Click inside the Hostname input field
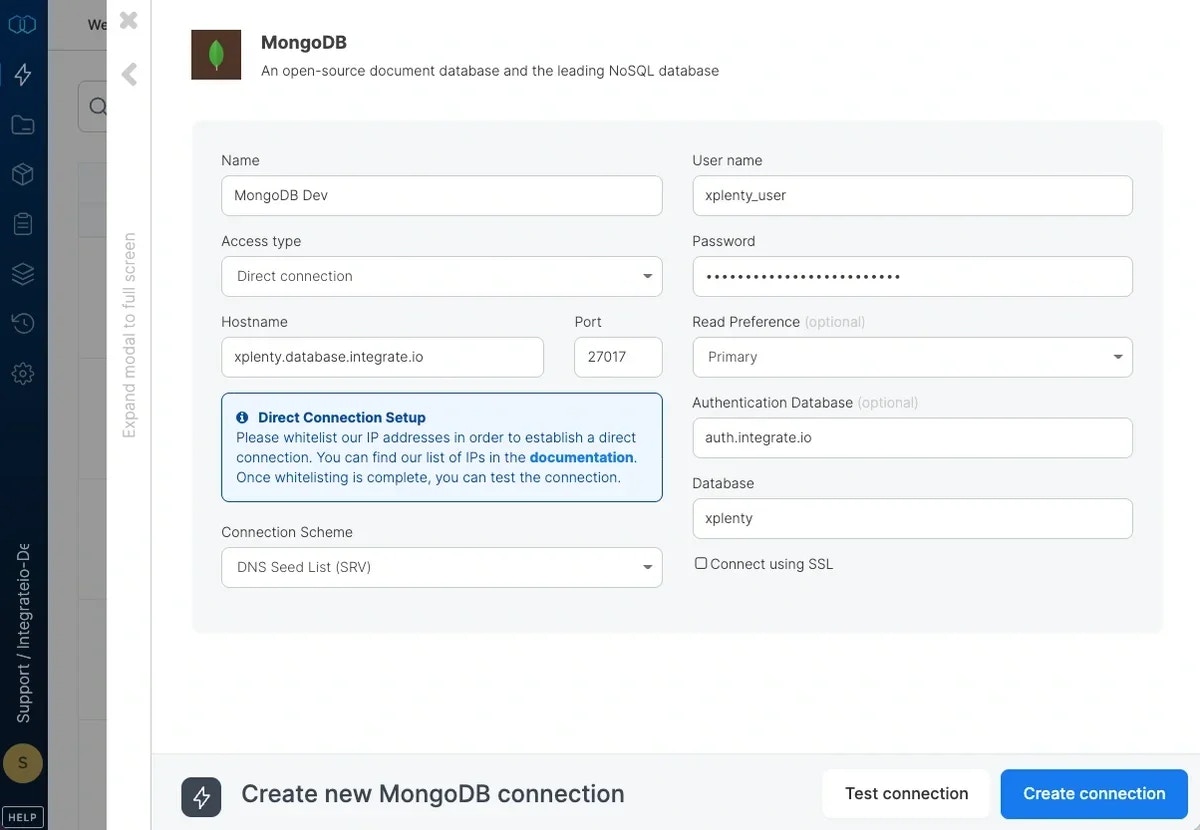The image size is (1200, 830). (382, 357)
